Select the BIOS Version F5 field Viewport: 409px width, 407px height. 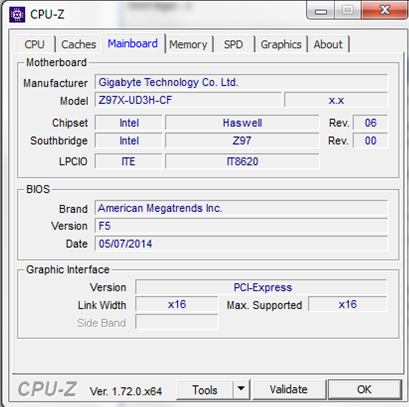[x=241, y=226]
